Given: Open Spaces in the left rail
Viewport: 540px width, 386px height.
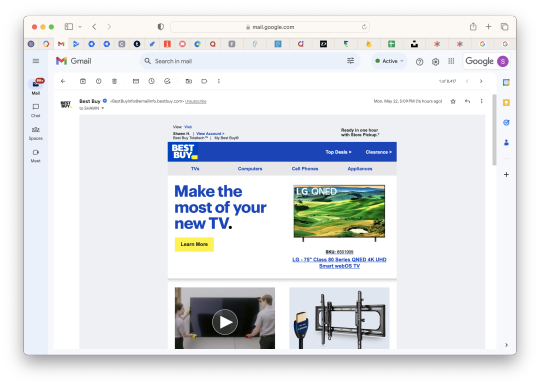Looking at the screenshot, I should click(36, 133).
